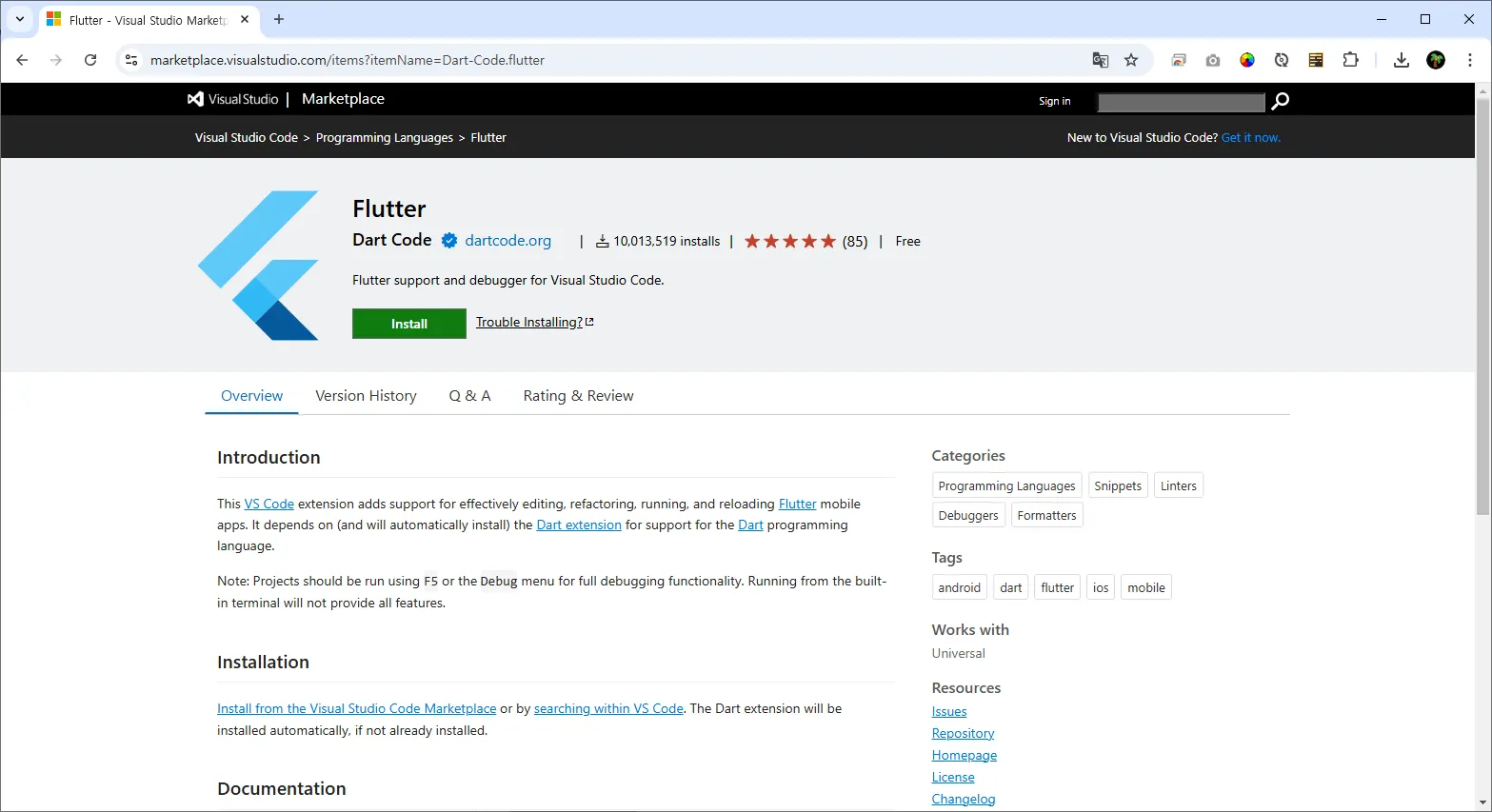The image size is (1492, 812).
Task: Open the dartcode.org publisher link
Action: click(x=507, y=241)
